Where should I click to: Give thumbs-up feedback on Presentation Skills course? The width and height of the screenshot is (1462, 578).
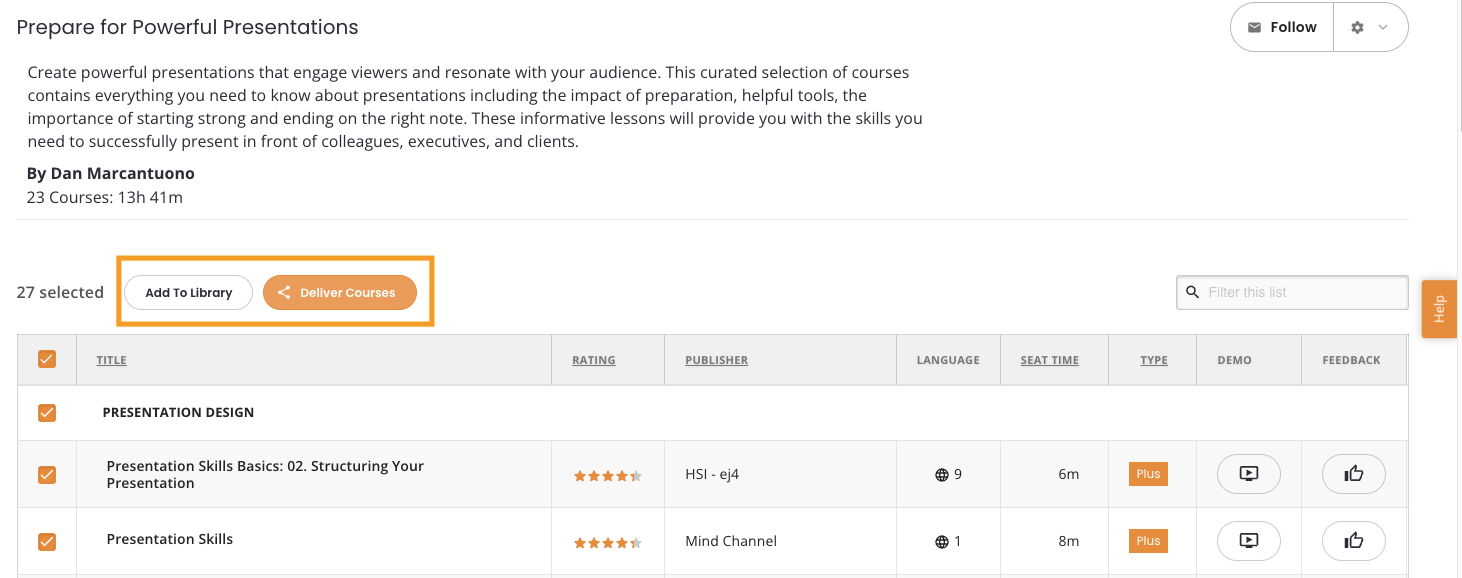coord(1354,541)
